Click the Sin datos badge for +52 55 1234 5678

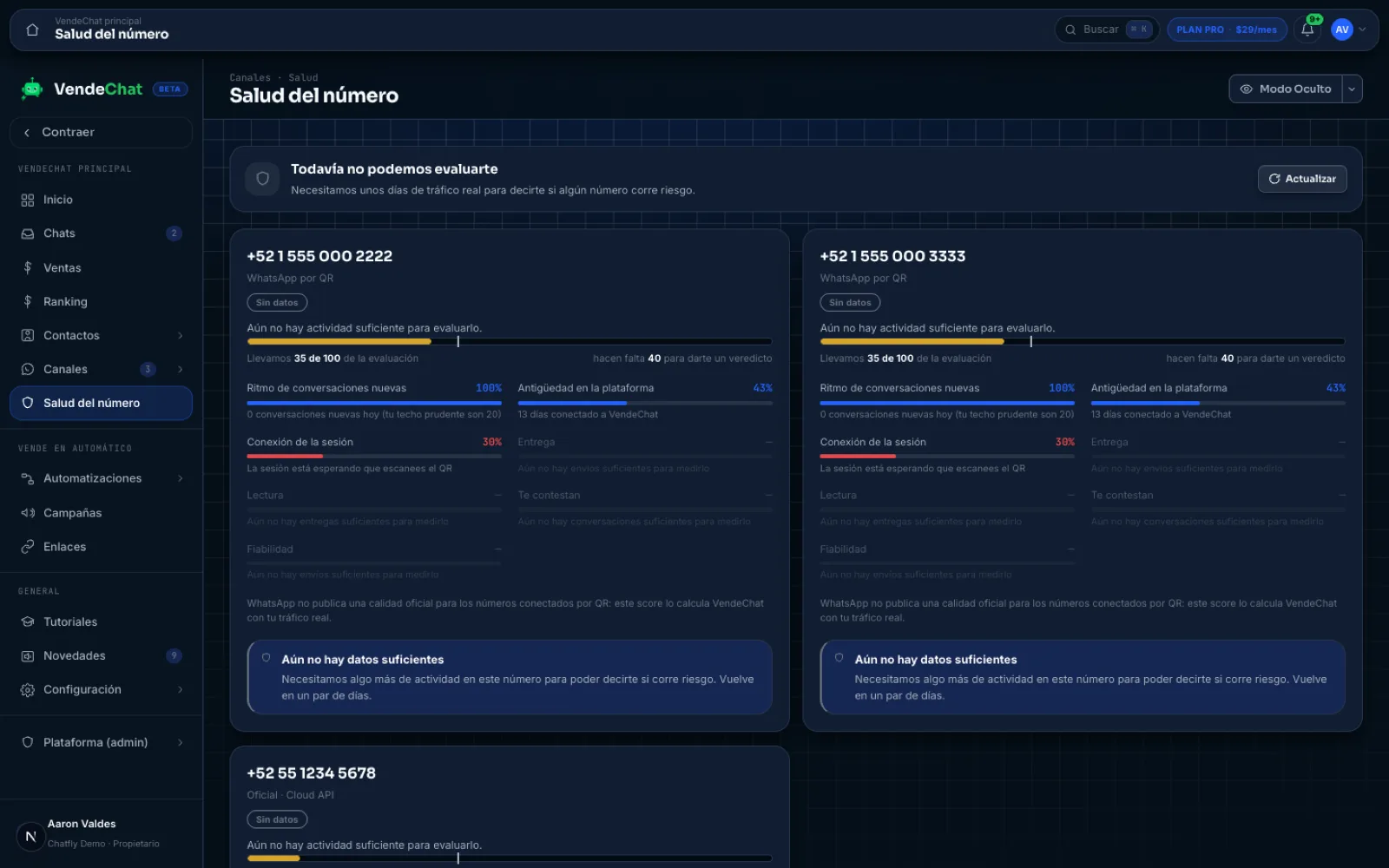[277, 819]
